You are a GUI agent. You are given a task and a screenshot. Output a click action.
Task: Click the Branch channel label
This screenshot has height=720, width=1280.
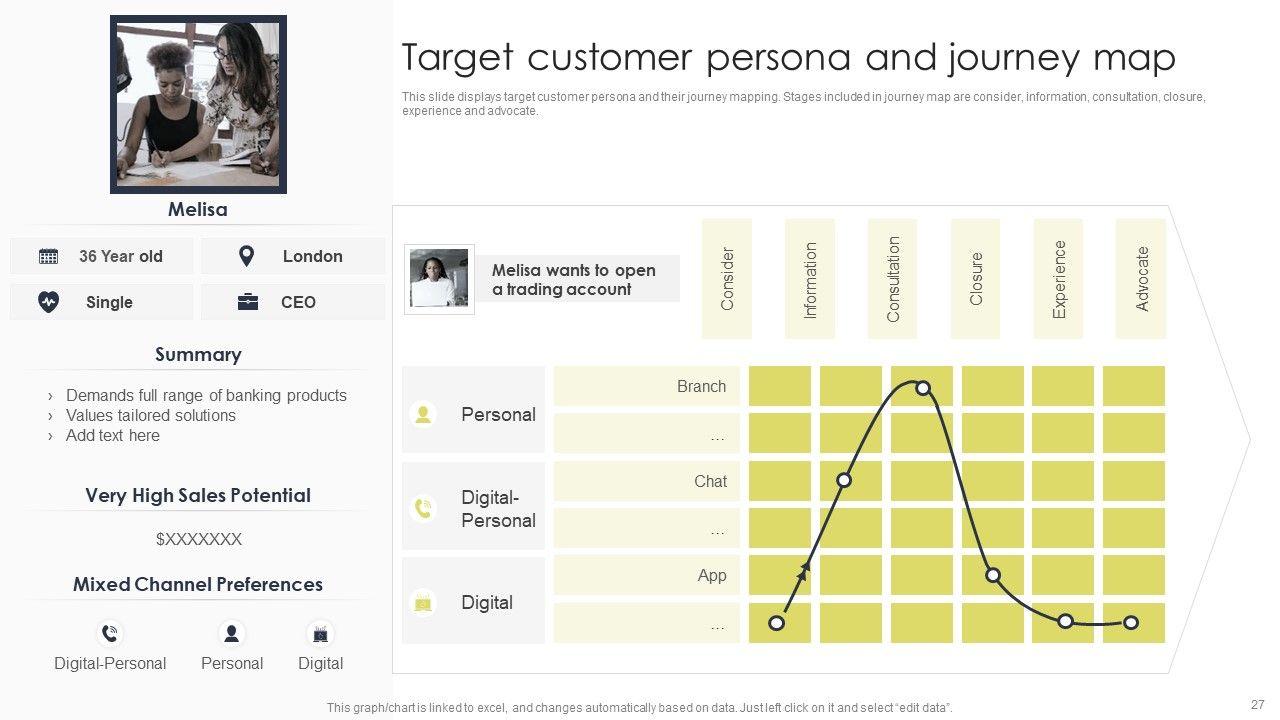click(x=701, y=387)
